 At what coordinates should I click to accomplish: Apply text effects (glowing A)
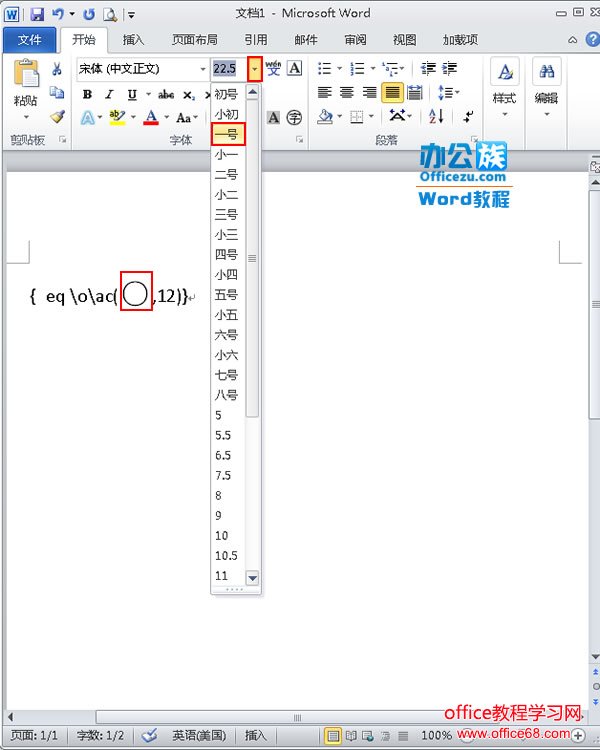pos(88,118)
